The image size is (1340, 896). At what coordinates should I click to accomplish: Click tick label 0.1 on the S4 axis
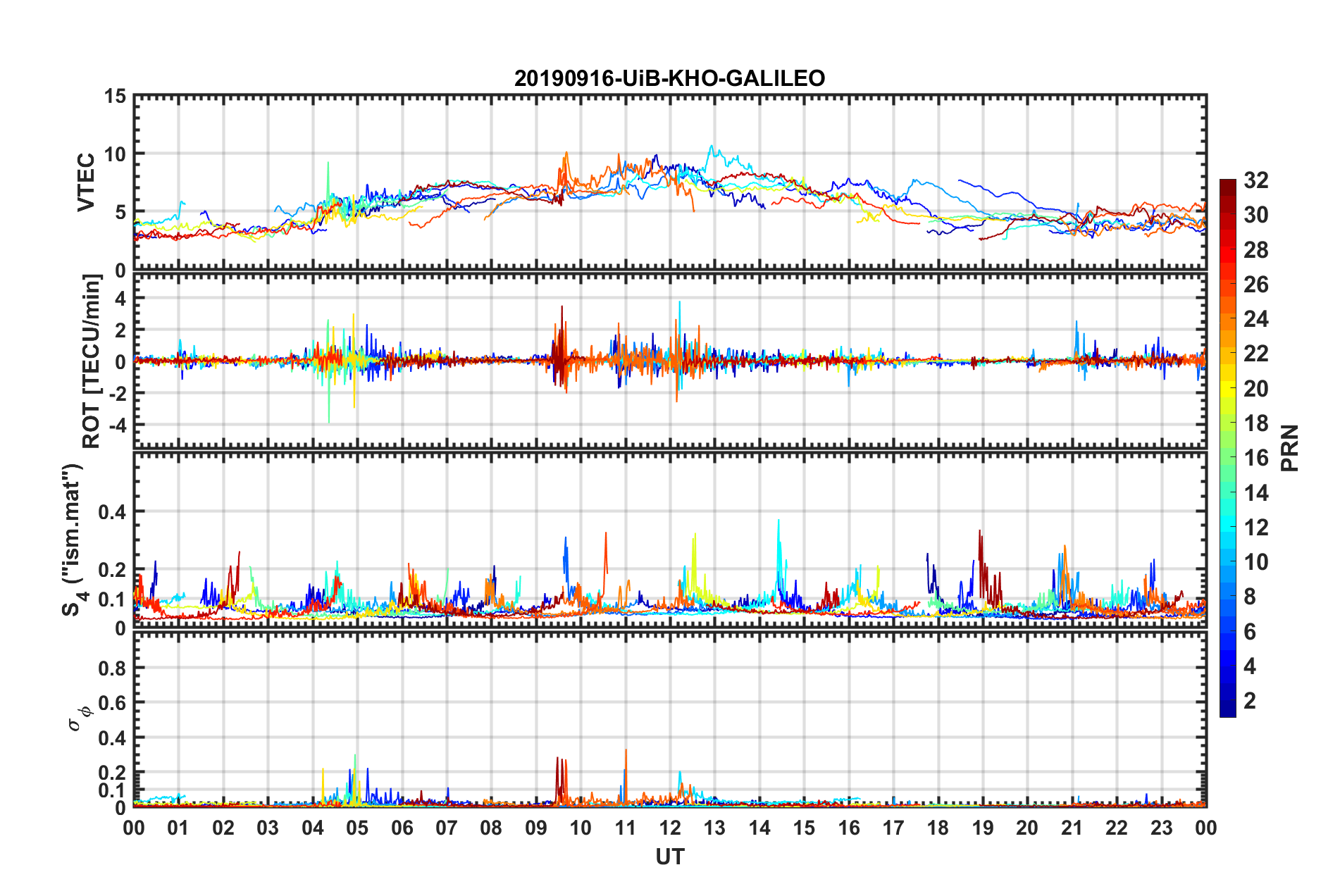[112, 599]
